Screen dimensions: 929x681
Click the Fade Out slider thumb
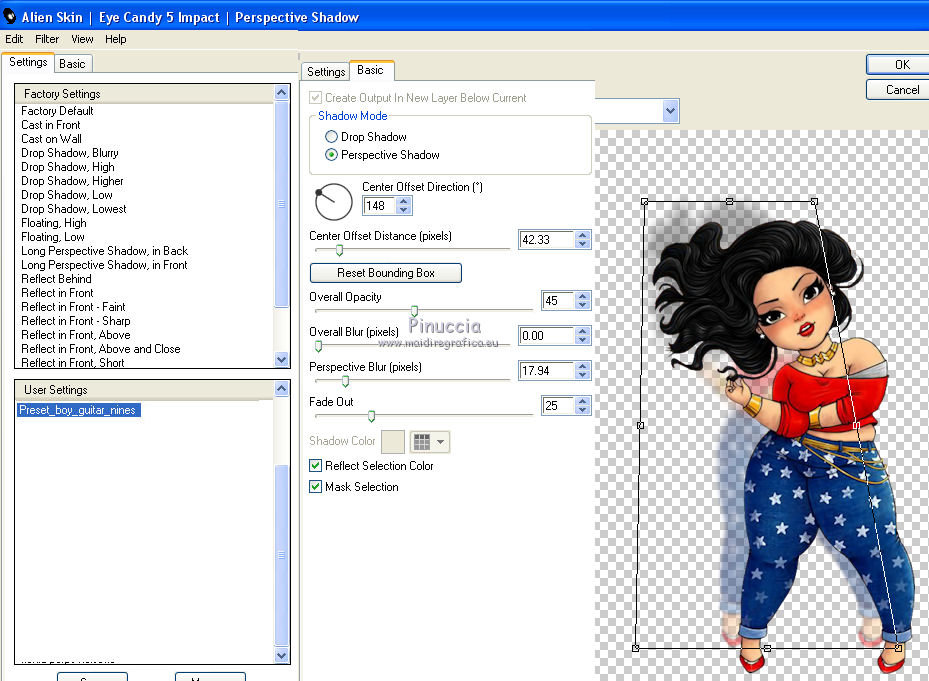371,416
